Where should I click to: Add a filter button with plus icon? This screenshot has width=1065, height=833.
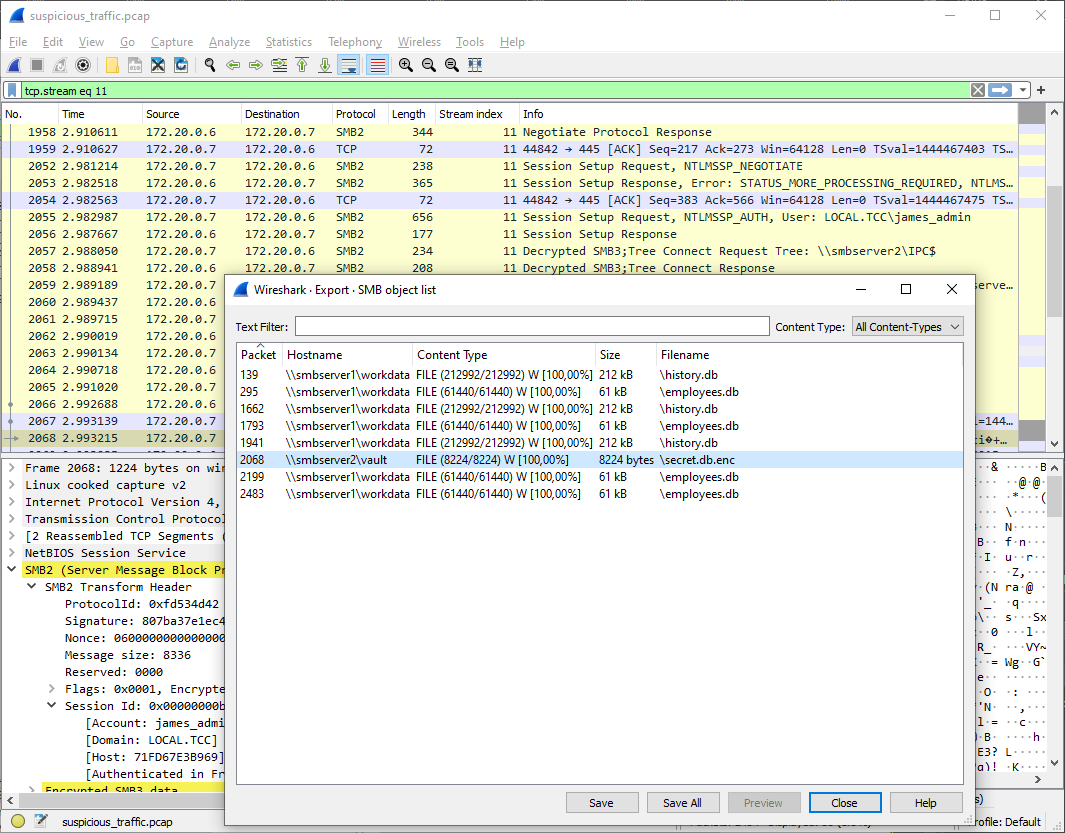pyautogui.click(x=1041, y=90)
